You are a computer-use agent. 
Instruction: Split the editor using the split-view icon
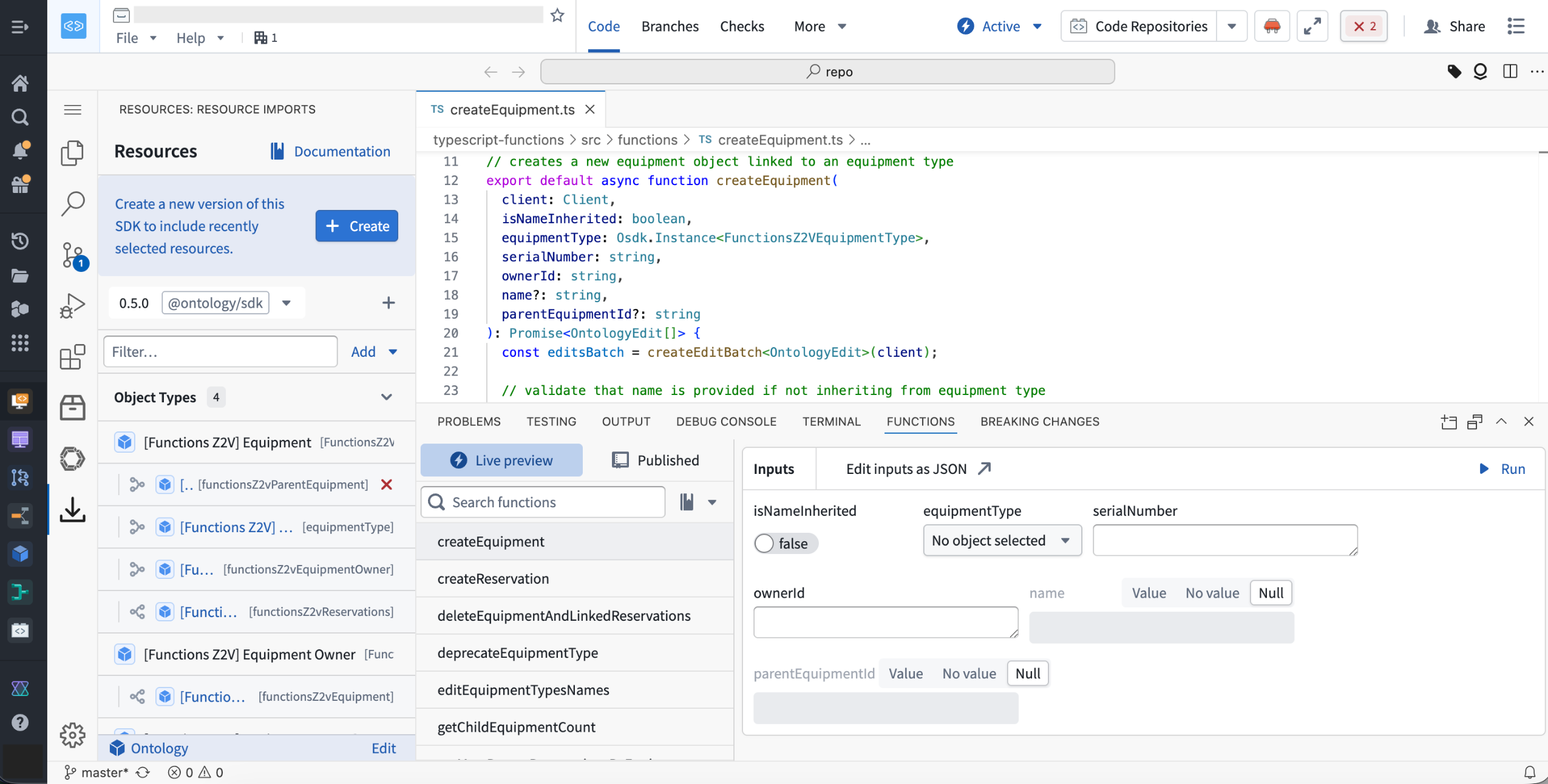[1510, 71]
